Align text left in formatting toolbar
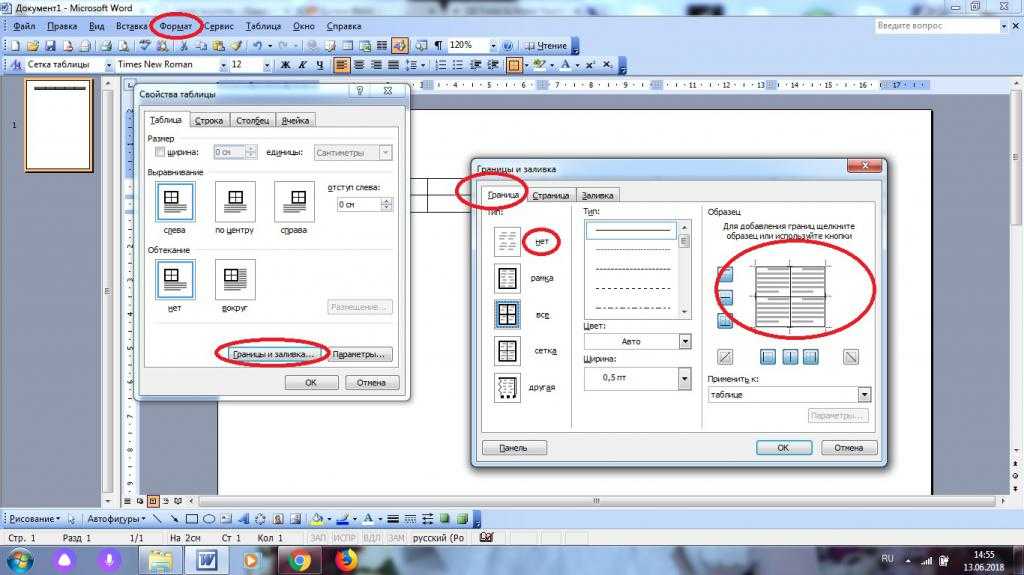The height and width of the screenshot is (575, 1024). click(341, 65)
